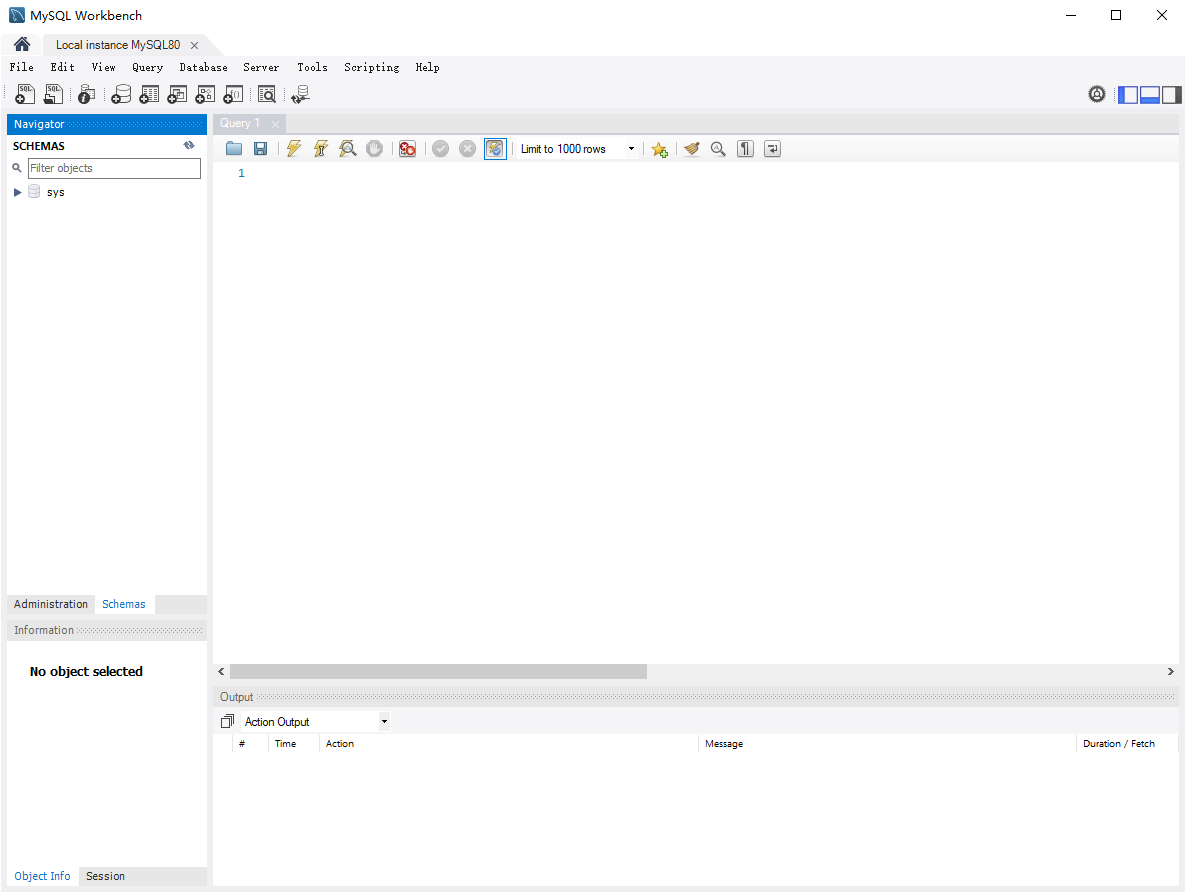
Task: Save current statement to snippets star icon
Action: pos(660,150)
